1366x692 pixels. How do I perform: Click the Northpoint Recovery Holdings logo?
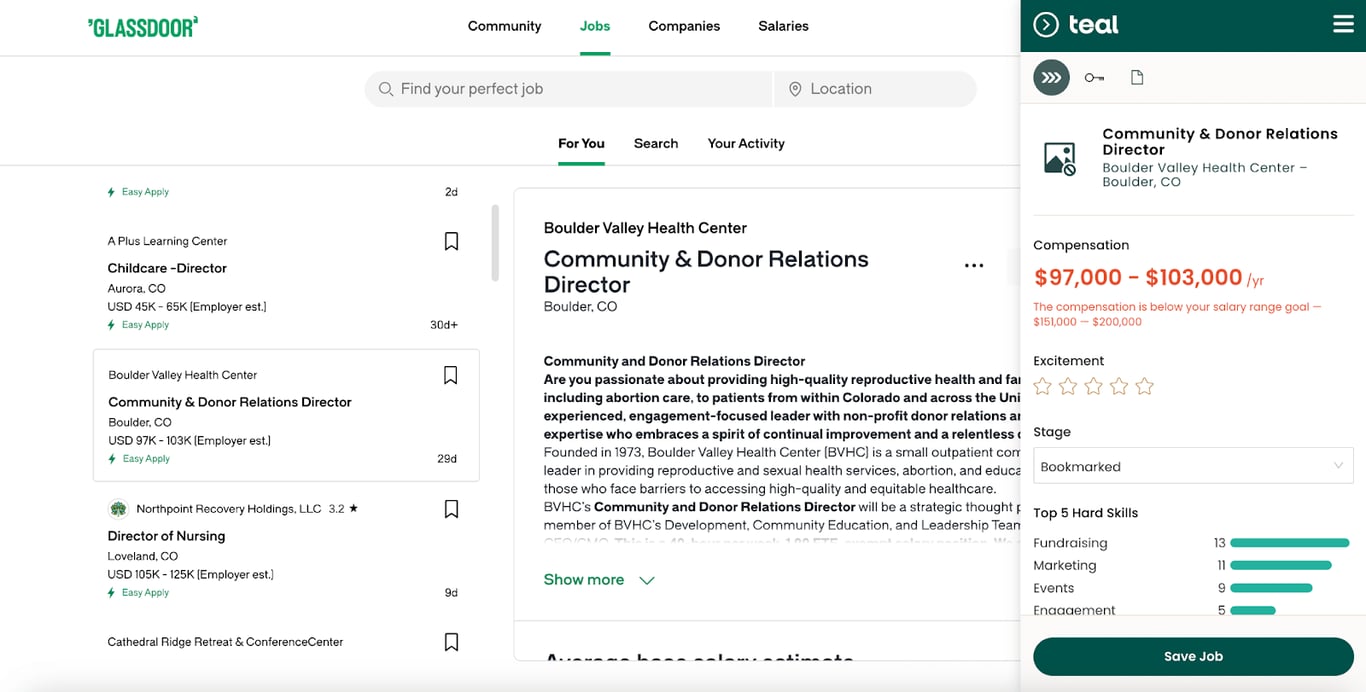(x=118, y=509)
